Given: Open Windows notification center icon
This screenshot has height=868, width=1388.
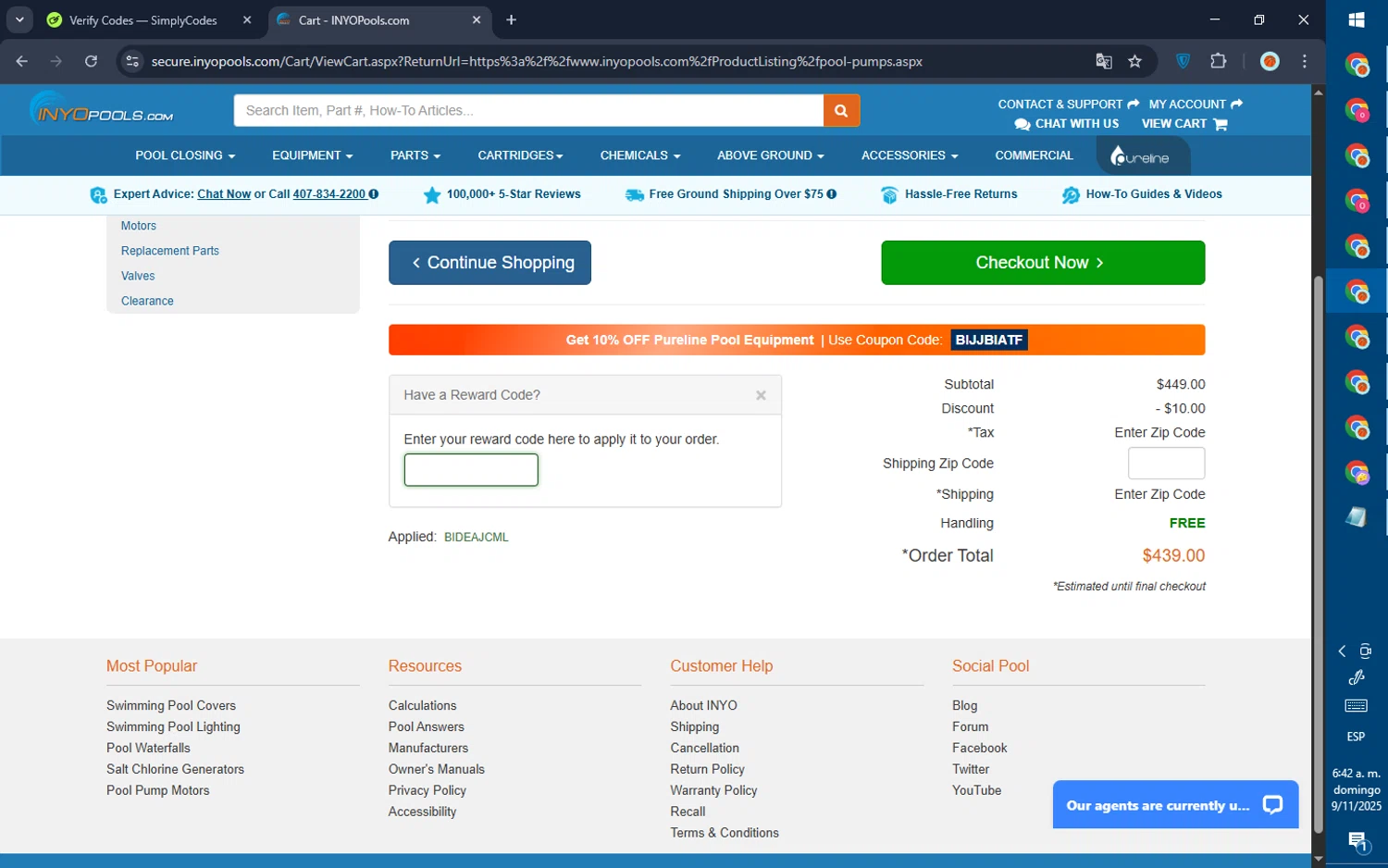Looking at the screenshot, I should [1357, 841].
